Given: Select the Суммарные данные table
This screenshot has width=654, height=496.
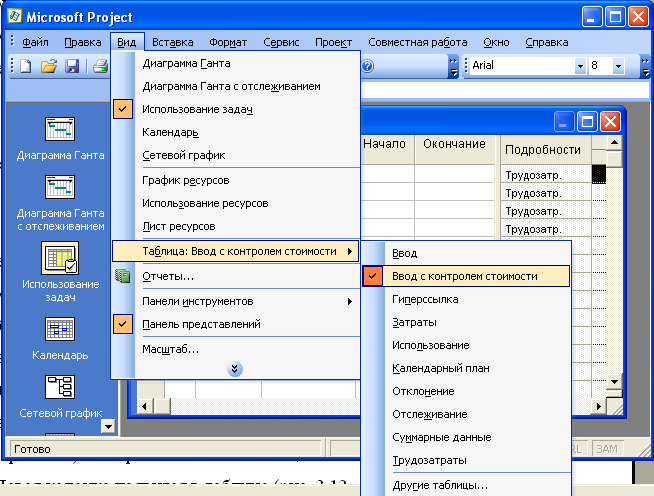Looking at the screenshot, I should tap(466, 437).
